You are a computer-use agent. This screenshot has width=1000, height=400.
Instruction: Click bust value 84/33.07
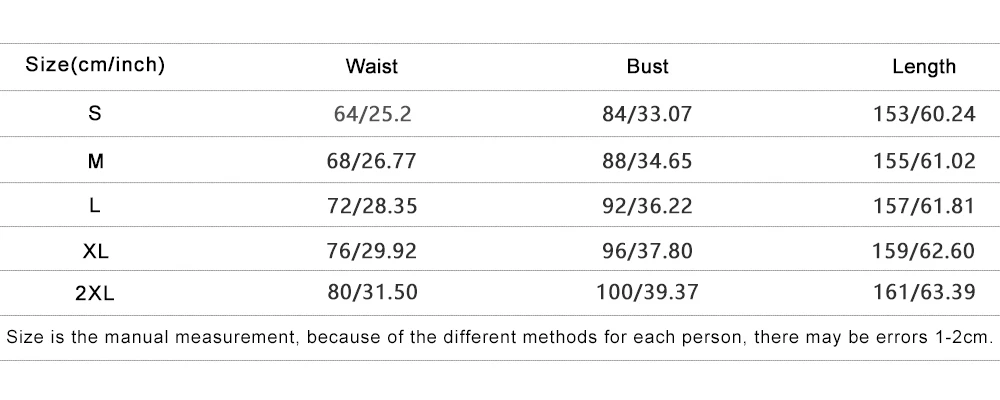click(647, 114)
